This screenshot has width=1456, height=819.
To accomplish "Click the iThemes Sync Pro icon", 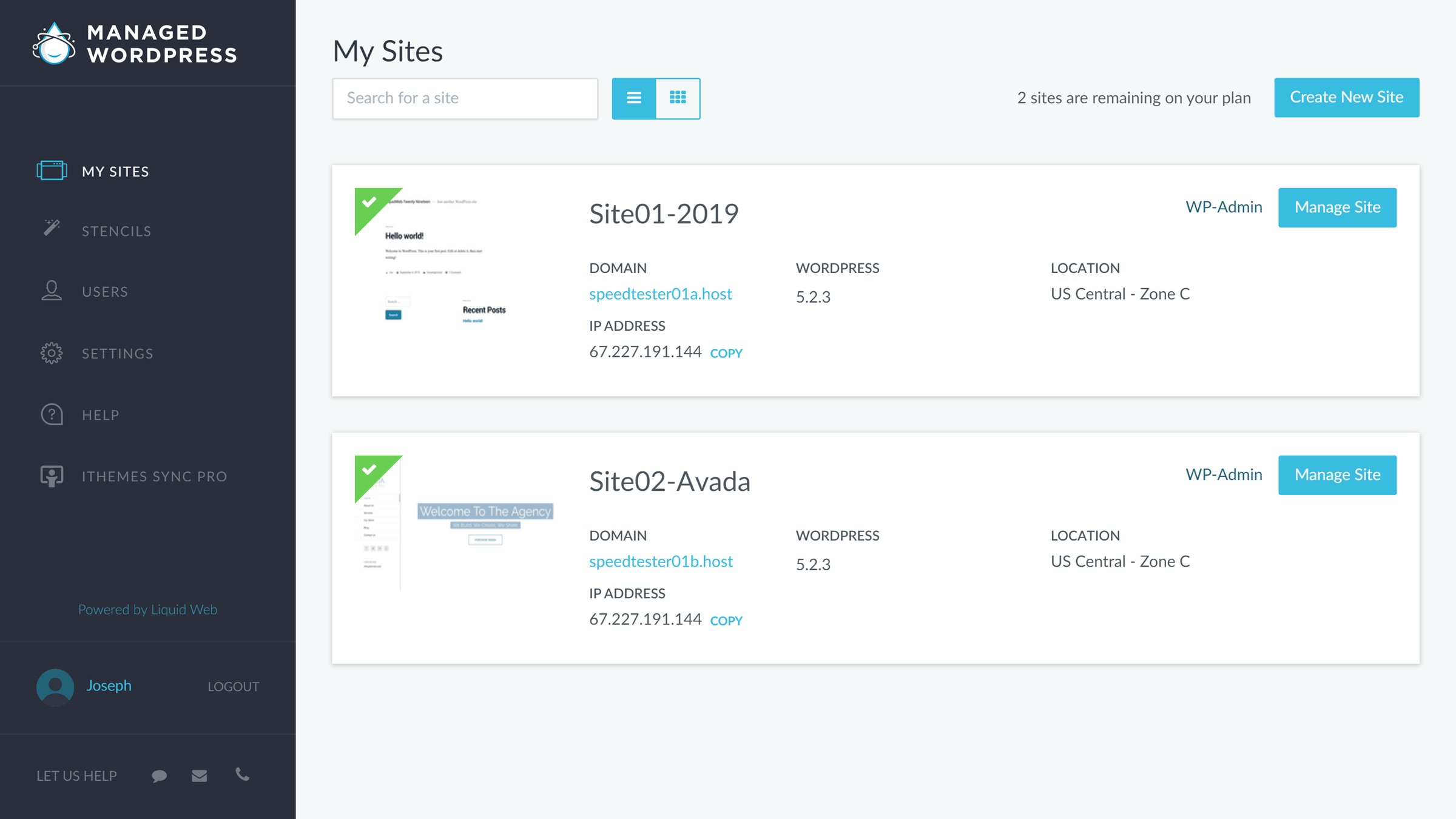I will pos(52,476).
